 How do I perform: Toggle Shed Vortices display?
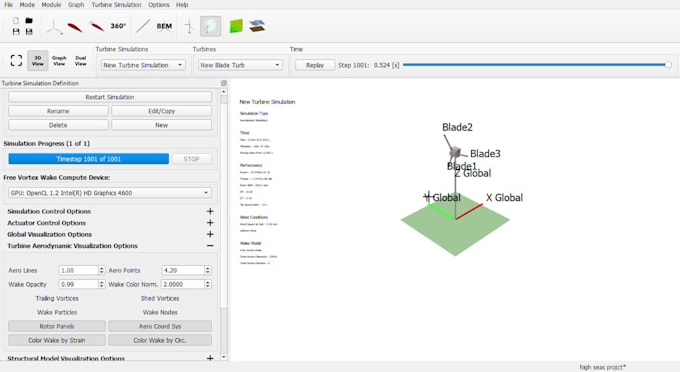(x=160, y=298)
